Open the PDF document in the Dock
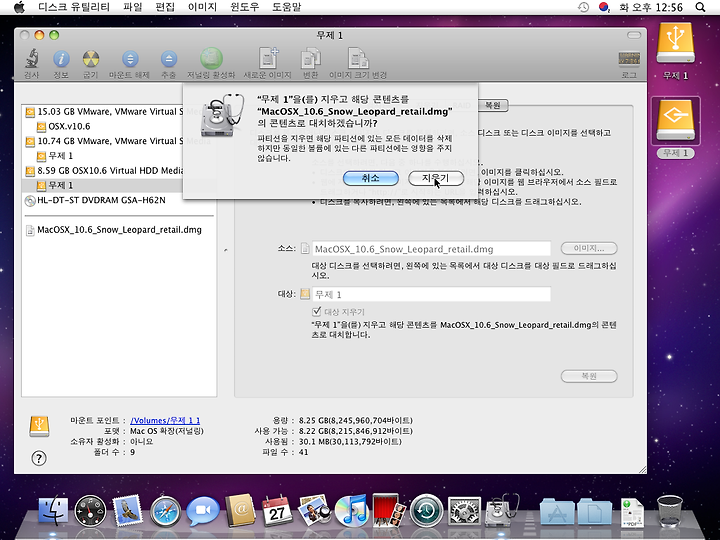The image size is (720, 540). click(633, 512)
